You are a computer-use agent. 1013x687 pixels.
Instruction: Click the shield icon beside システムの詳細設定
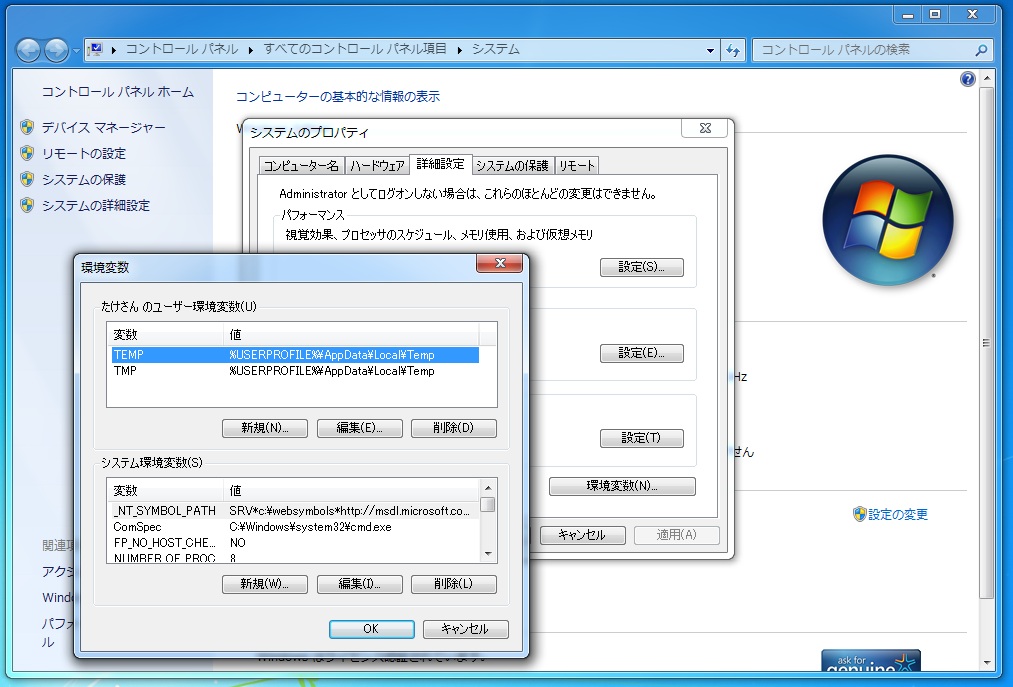pos(27,205)
